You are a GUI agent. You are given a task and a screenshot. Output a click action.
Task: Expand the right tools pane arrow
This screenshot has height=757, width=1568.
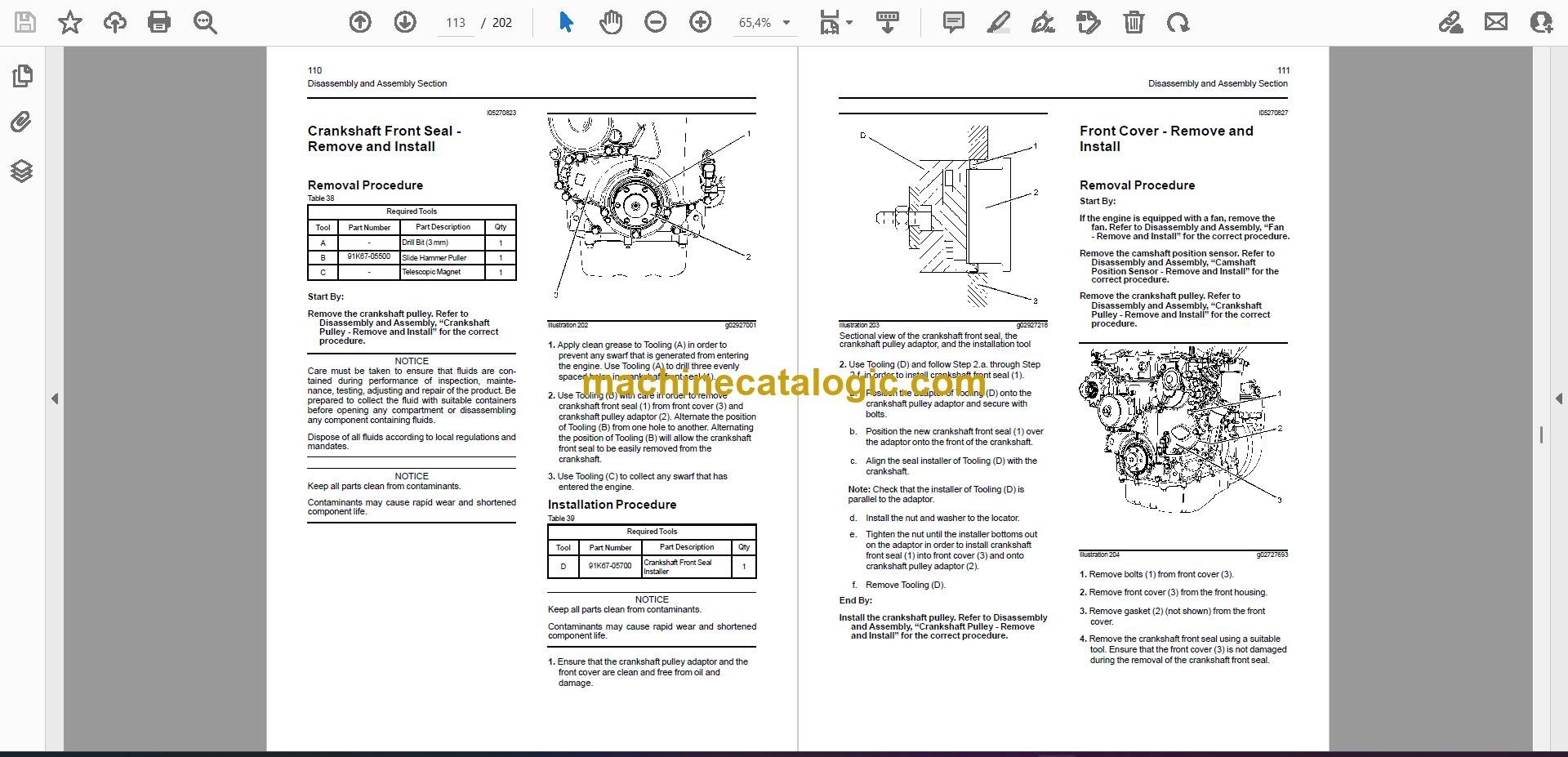coord(1558,399)
